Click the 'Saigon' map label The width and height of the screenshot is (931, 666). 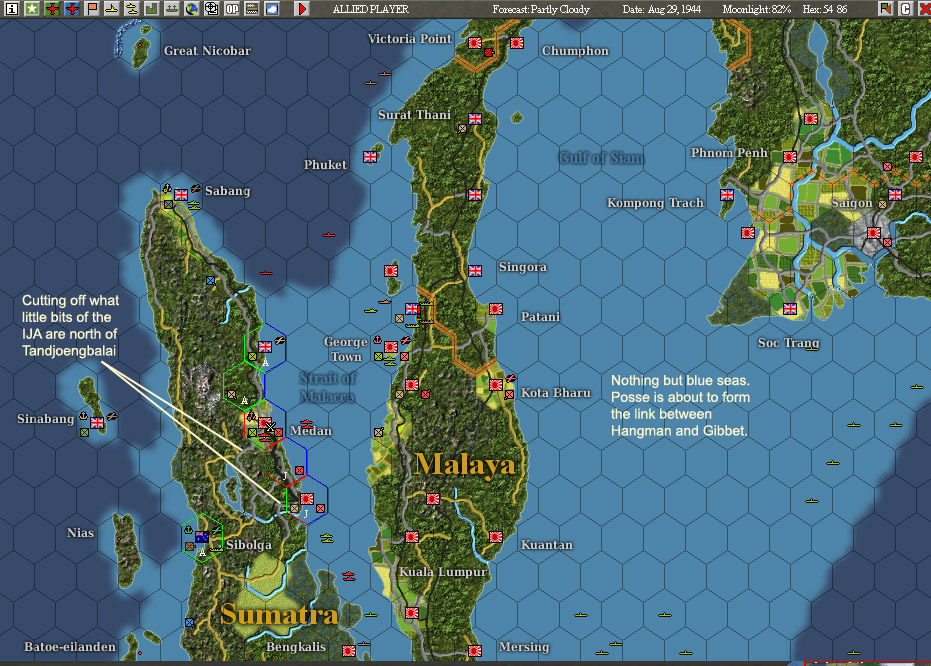(x=851, y=203)
